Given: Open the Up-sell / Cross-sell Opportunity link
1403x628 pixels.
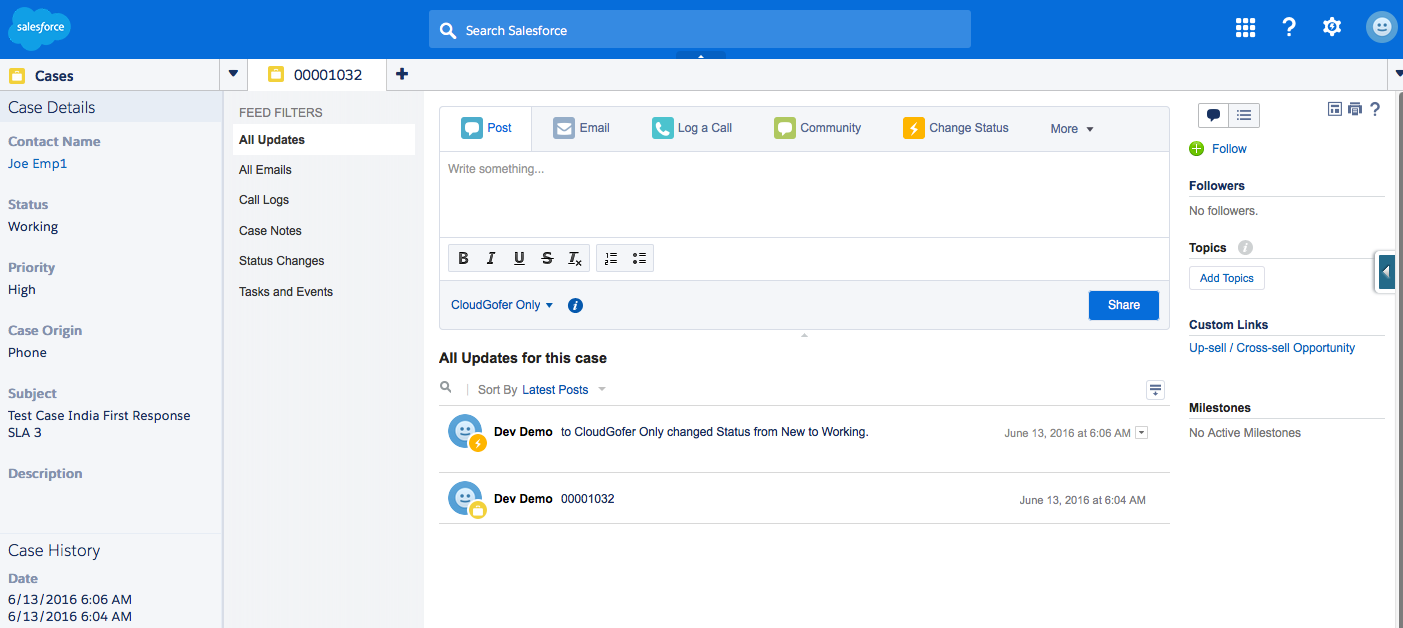Looking at the screenshot, I should click(1272, 348).
